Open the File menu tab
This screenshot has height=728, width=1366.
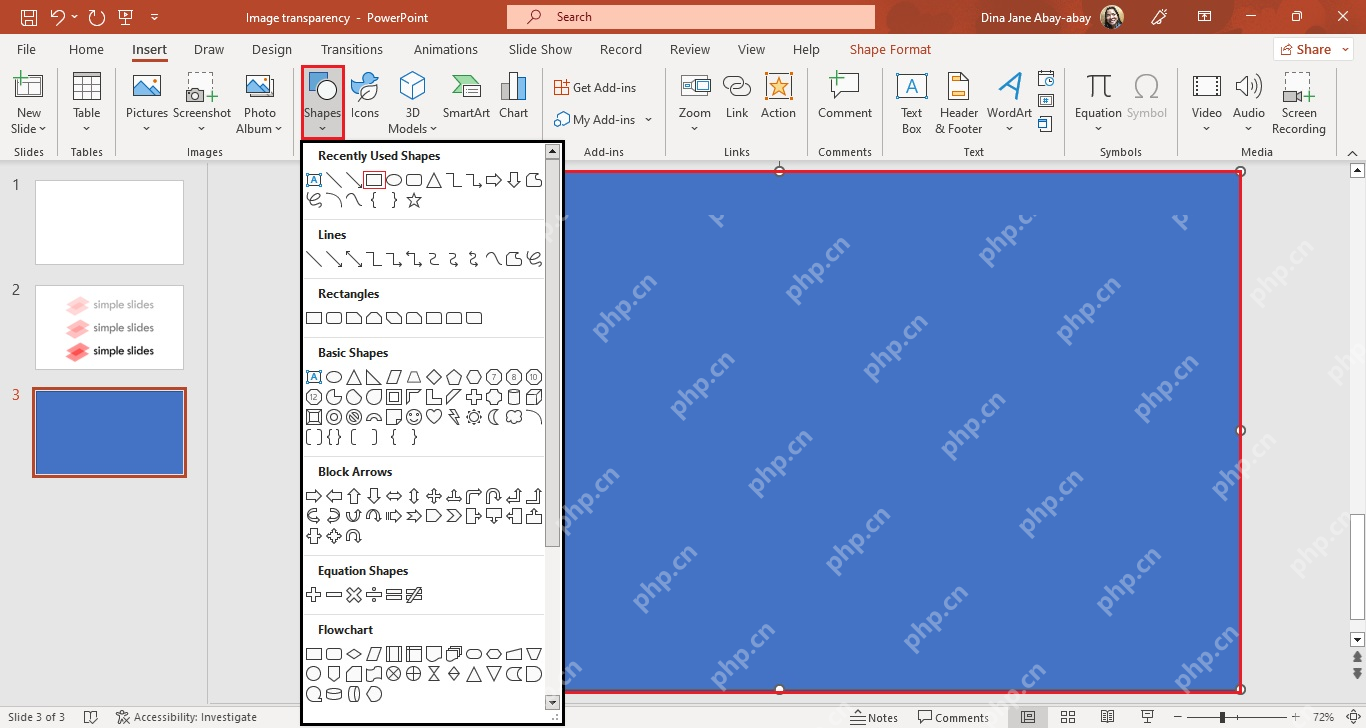coord(26,49)
